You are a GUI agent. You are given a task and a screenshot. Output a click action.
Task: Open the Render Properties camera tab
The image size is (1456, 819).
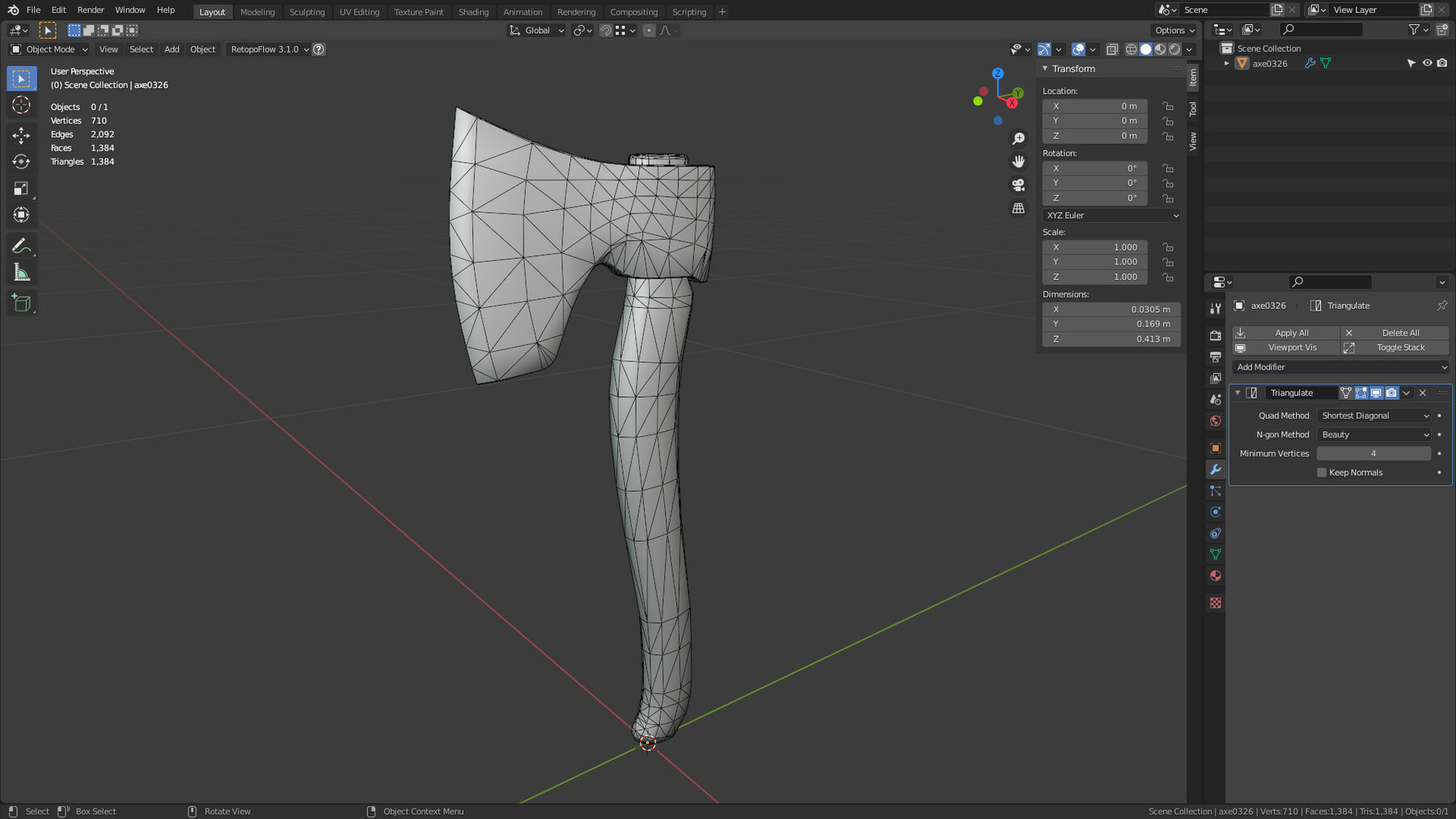click(x=1215, y=334)
